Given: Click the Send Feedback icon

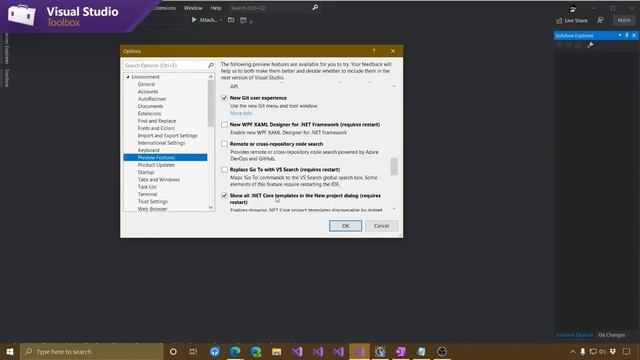Looking at the screenshot, I should [600, 20].
